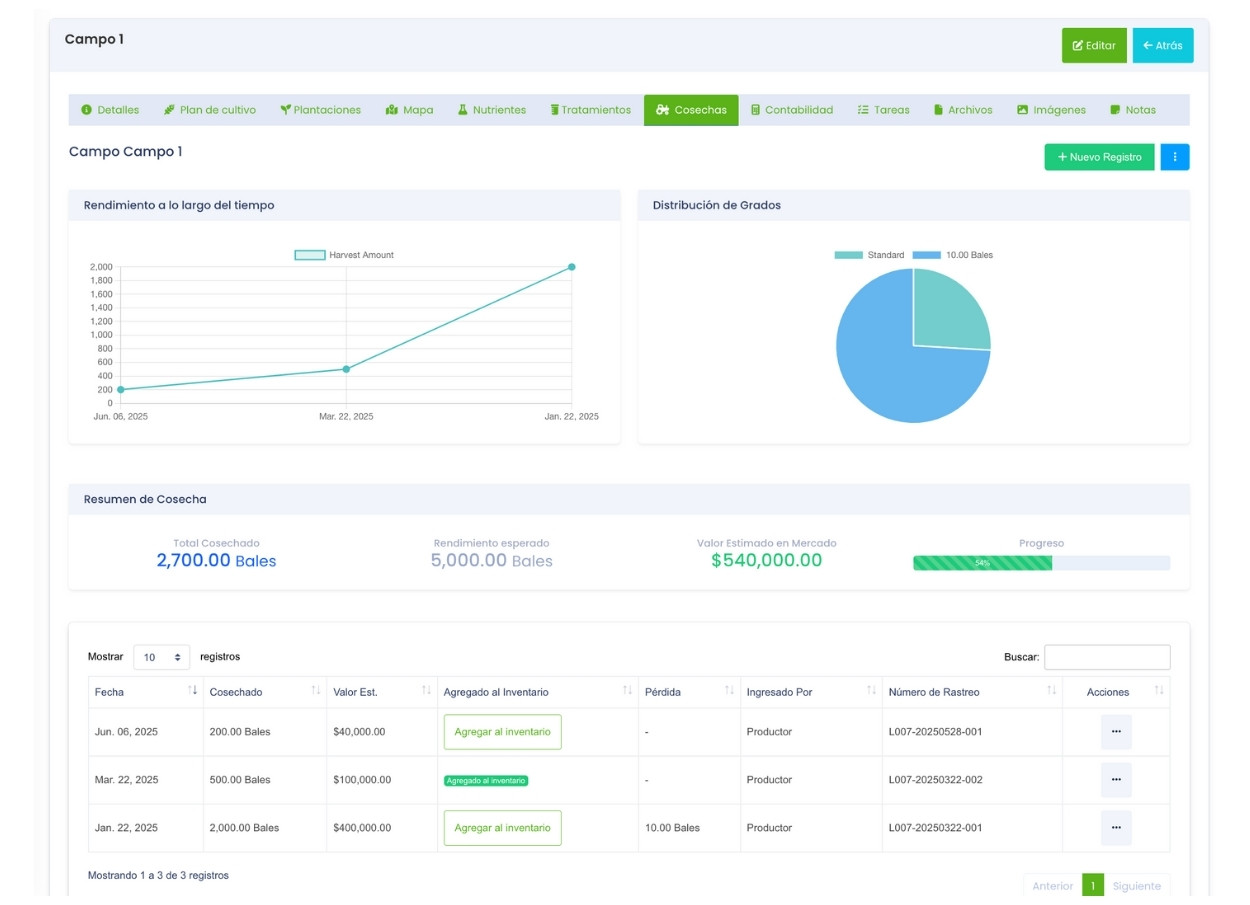
Task: Open the Mostrar registros count dropdown
Action: pos(161,657)
